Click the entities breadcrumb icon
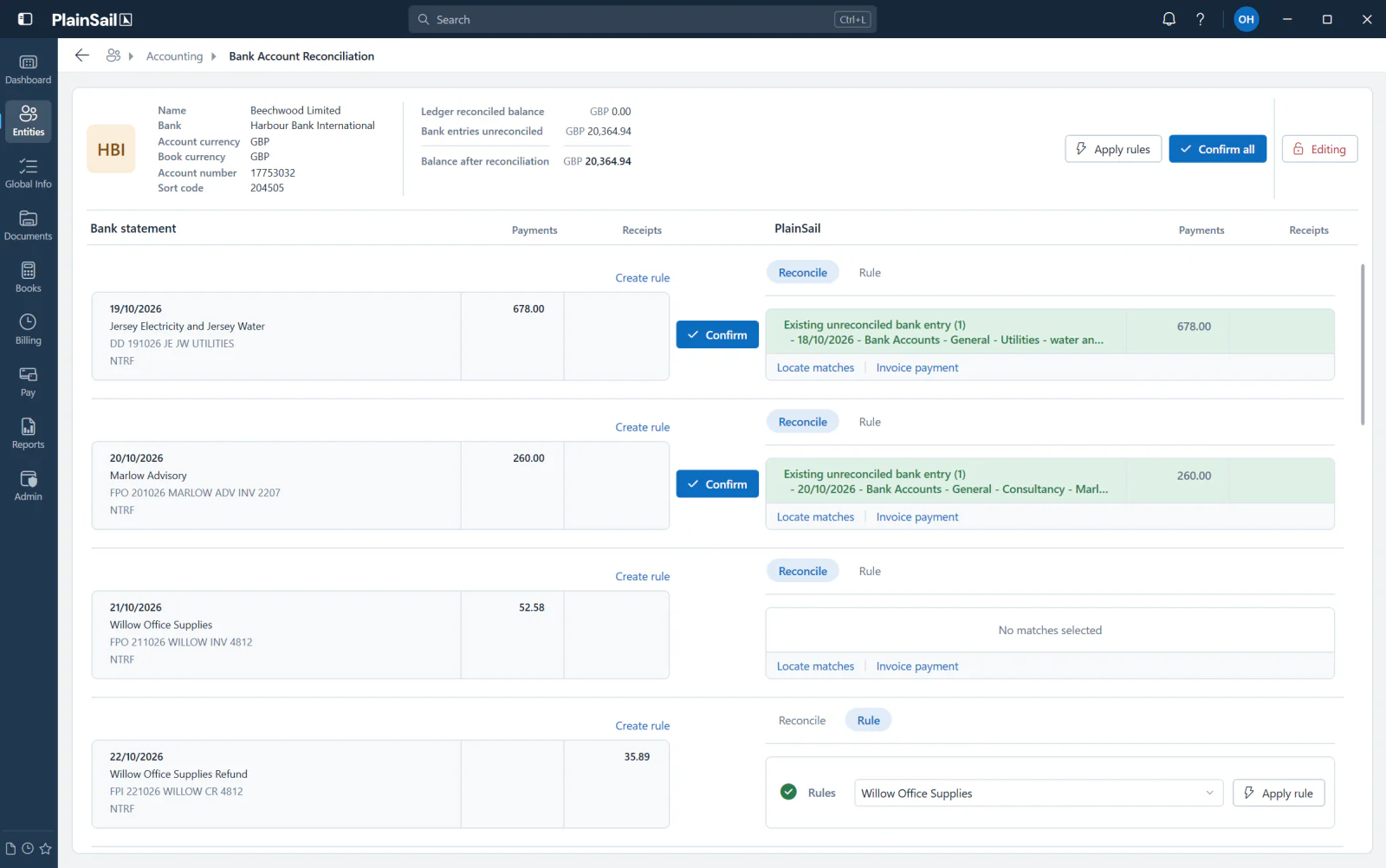 [113, 55]
